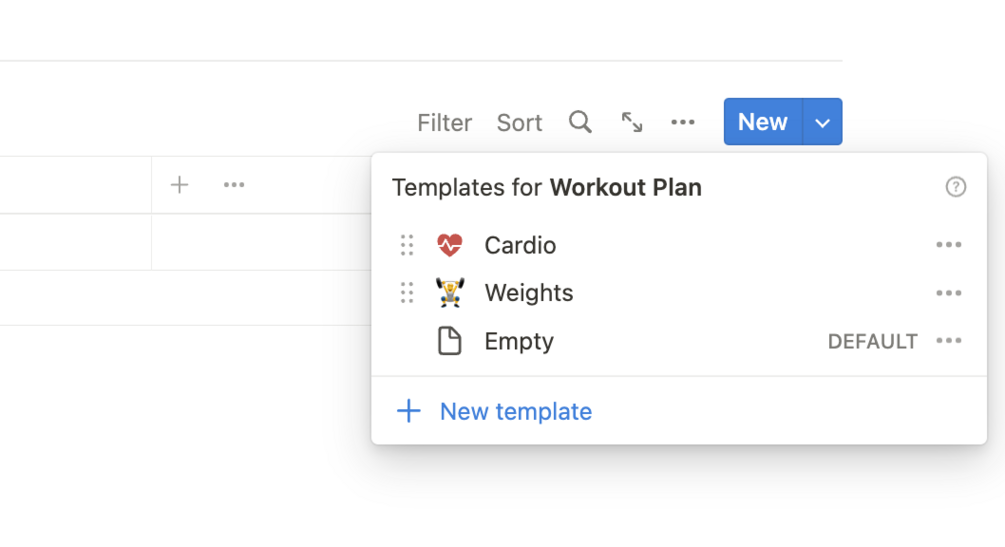Click the templates help question mark icon
The width and height of the screenshot is (1005, 547).
coord(956,187)
